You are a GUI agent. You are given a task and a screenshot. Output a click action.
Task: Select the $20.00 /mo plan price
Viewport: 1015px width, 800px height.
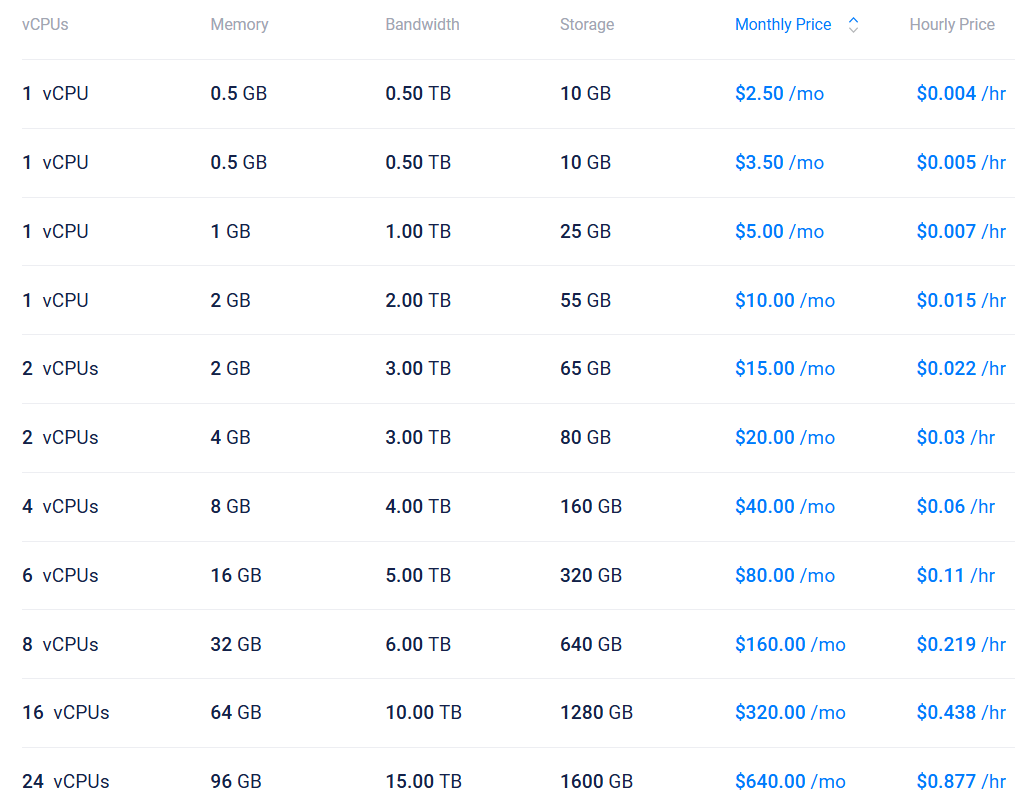784,438
